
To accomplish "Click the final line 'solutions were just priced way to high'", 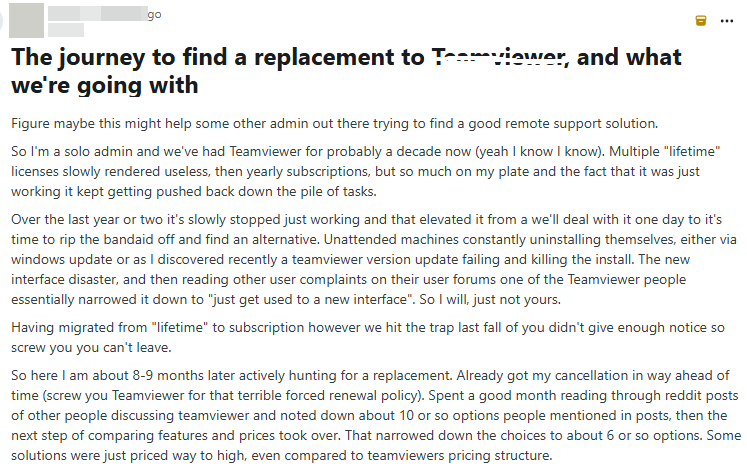I will tap(282, 455).
